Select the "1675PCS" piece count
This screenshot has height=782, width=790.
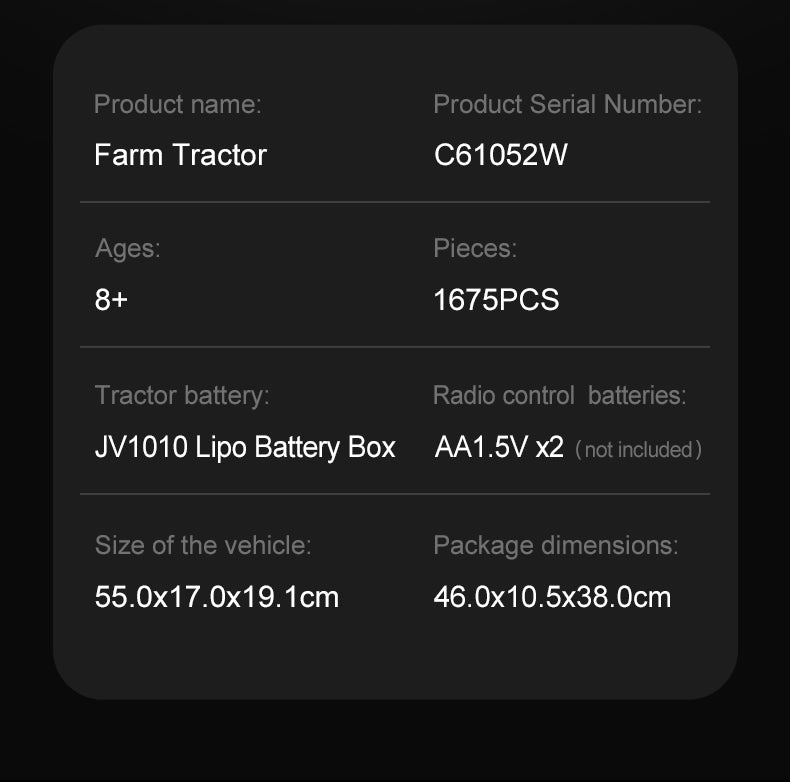[x=496, y=299]
